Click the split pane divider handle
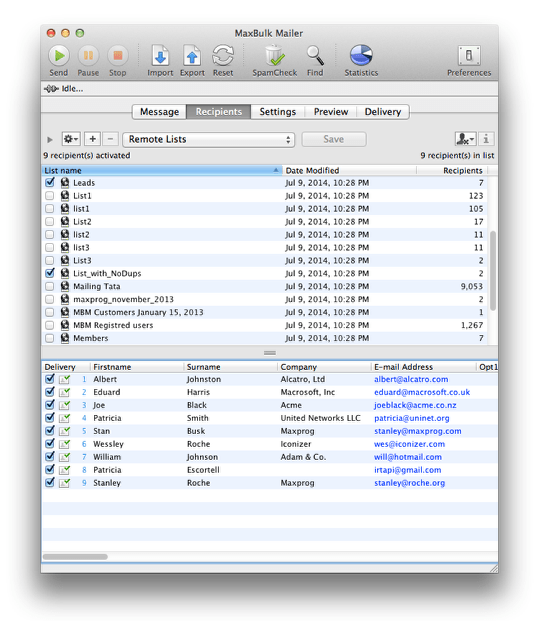 pos(270,353)
